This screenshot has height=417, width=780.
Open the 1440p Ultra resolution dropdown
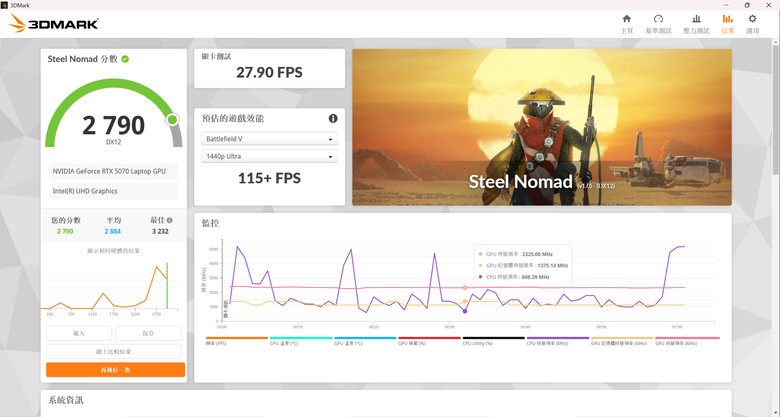tap(269, 156)
